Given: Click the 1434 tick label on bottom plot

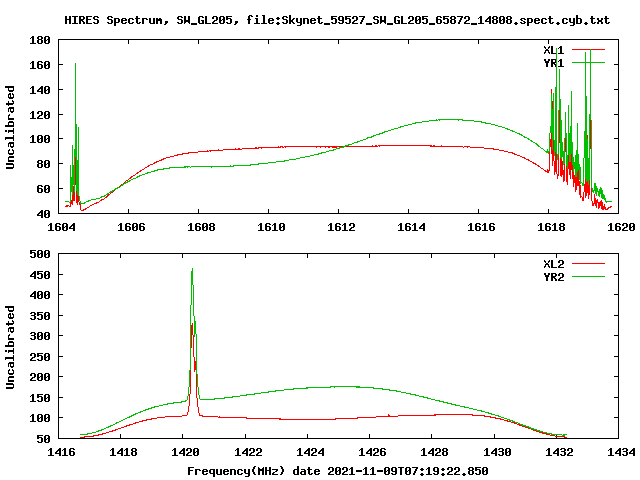Looking at the screenshot, I should tap(621, 452).
